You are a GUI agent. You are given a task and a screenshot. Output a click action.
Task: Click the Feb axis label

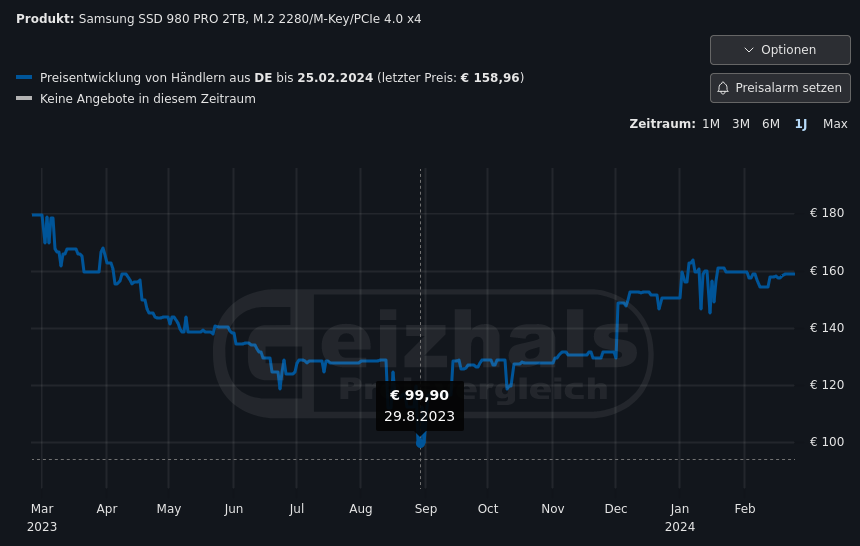(744, 509)
